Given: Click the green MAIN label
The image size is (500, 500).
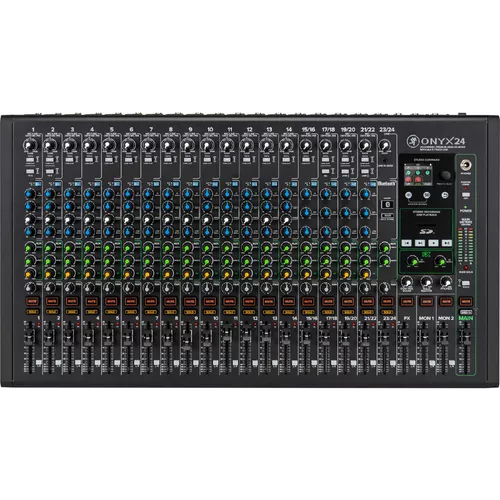Looking at the screenshot, I should 466,318.
